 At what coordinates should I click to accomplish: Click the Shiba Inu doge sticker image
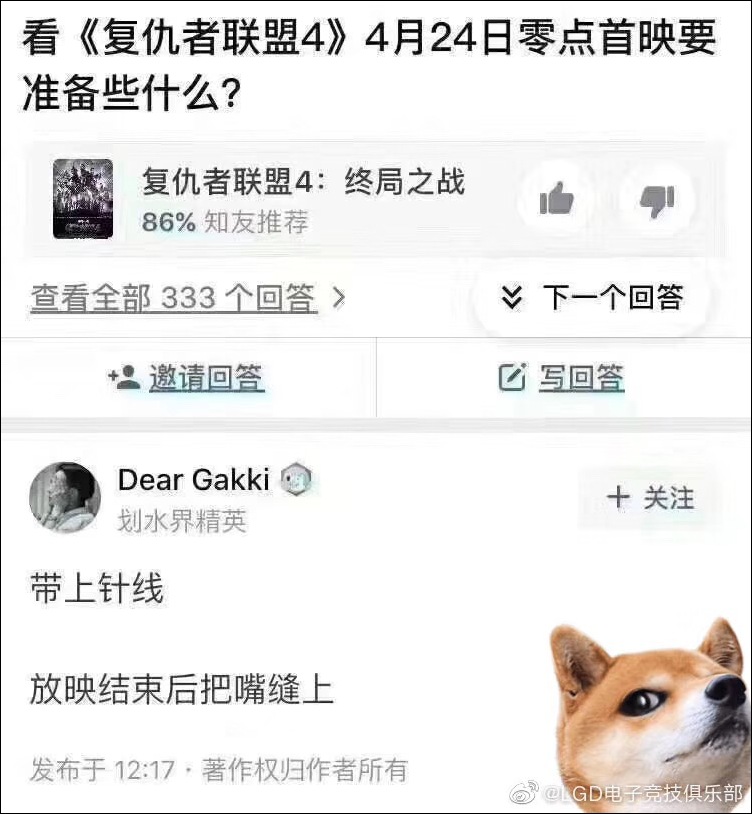(650, 716)
